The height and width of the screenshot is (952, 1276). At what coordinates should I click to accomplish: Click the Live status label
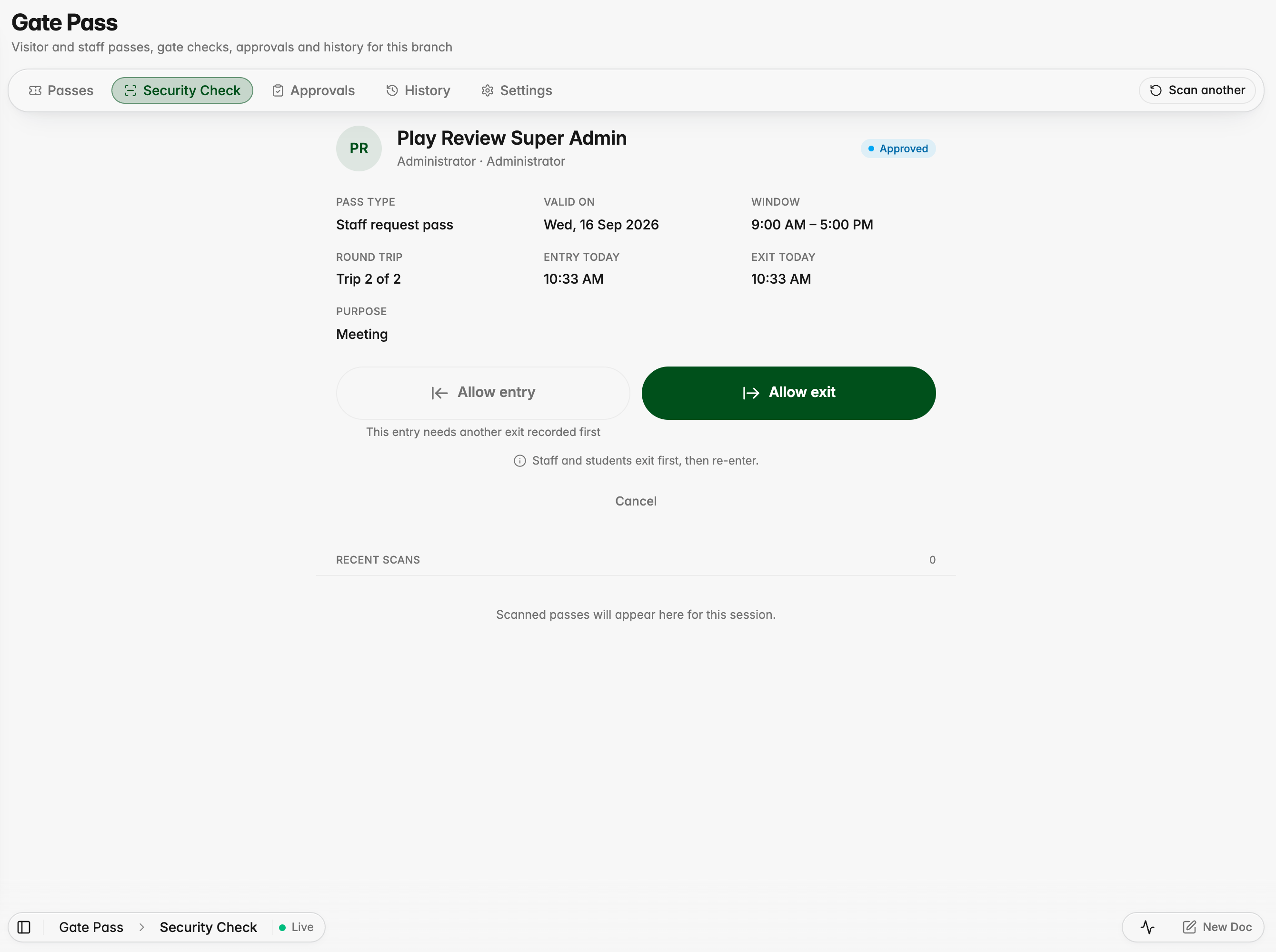tap(303, 927)
